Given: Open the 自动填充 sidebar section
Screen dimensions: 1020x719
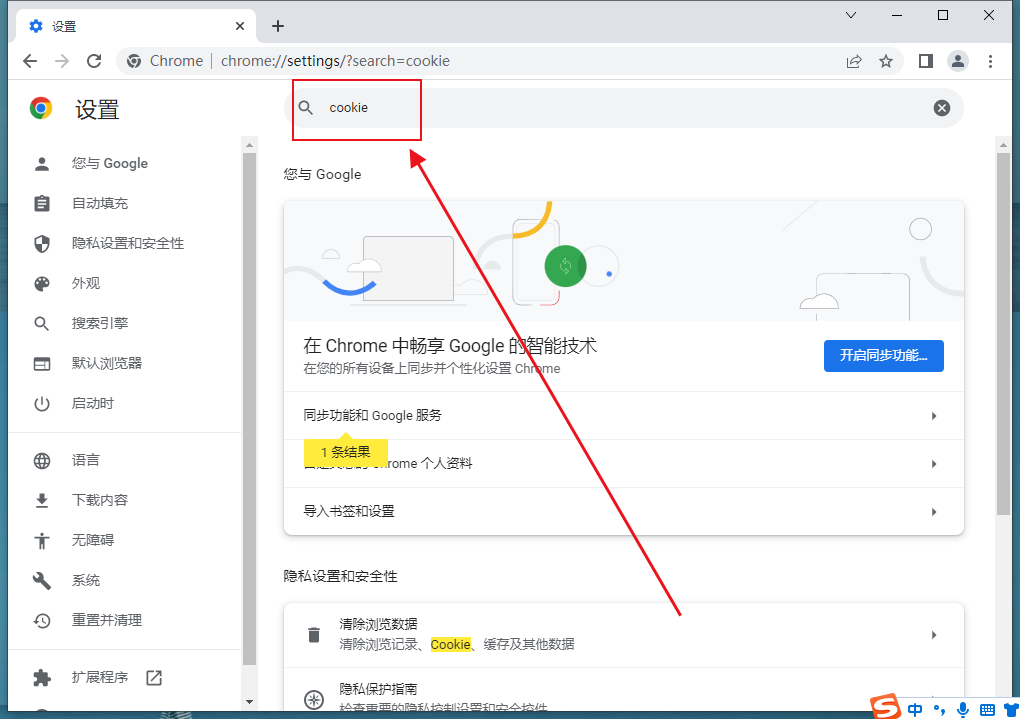Looking at the screenshot, I should (100, 204).
